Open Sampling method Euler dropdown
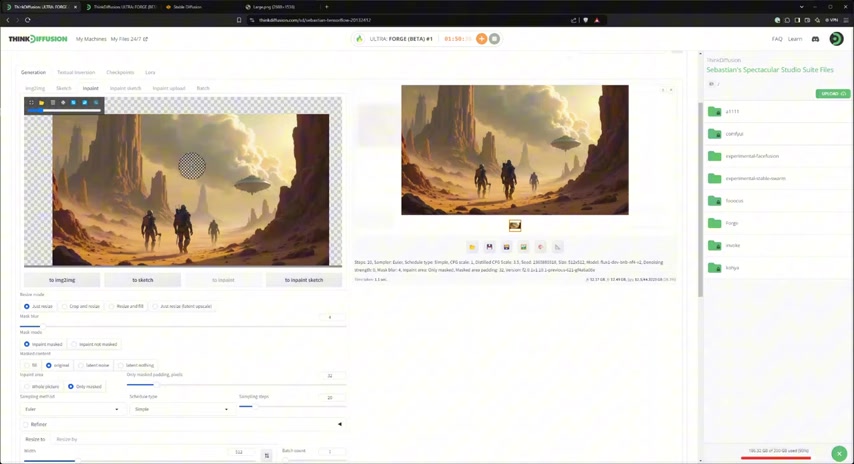The width and height of the screenshot is (854, 464). coord(72,409)
